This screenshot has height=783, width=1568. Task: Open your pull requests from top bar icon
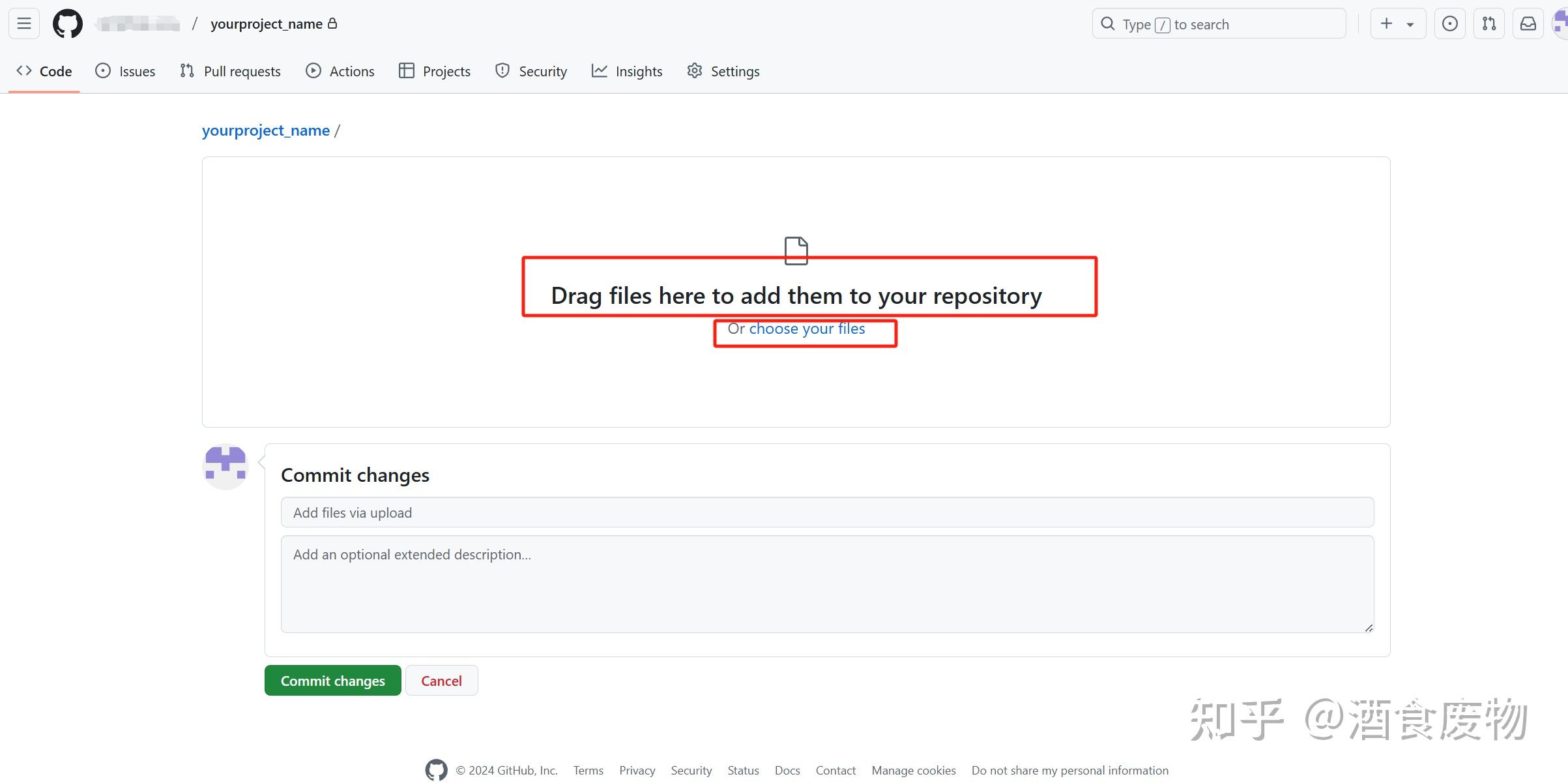1488,23
